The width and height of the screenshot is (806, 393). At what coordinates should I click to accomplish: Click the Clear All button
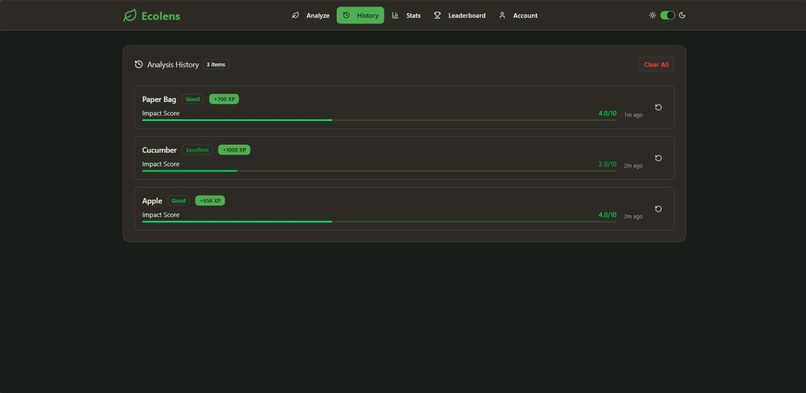pyautogui.click(x=656, y=65)
